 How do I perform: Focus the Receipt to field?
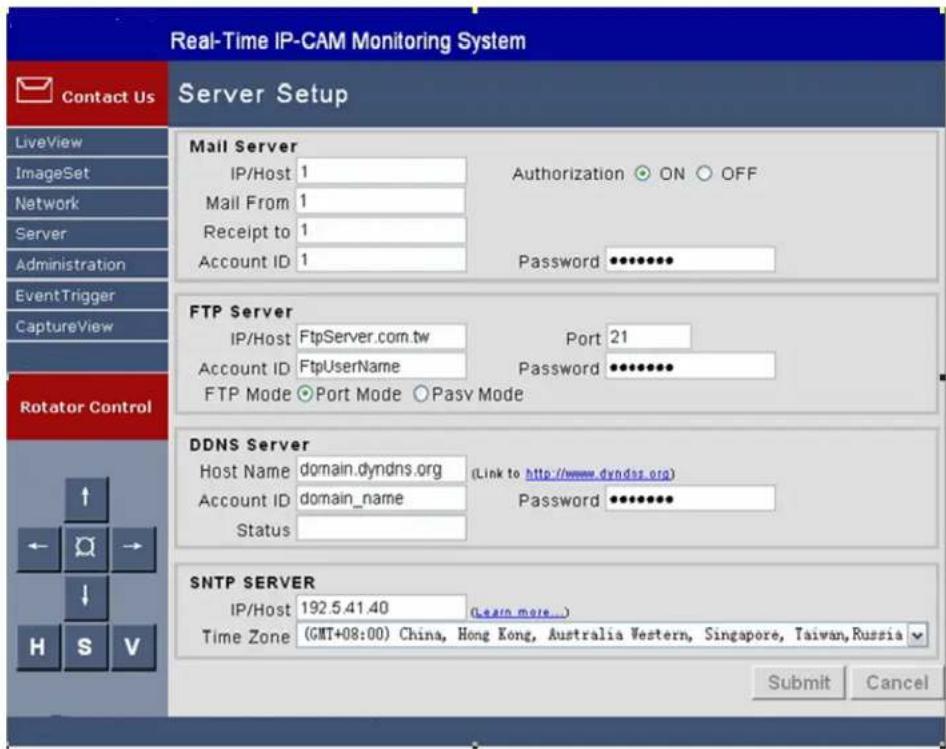pos(381,231)
